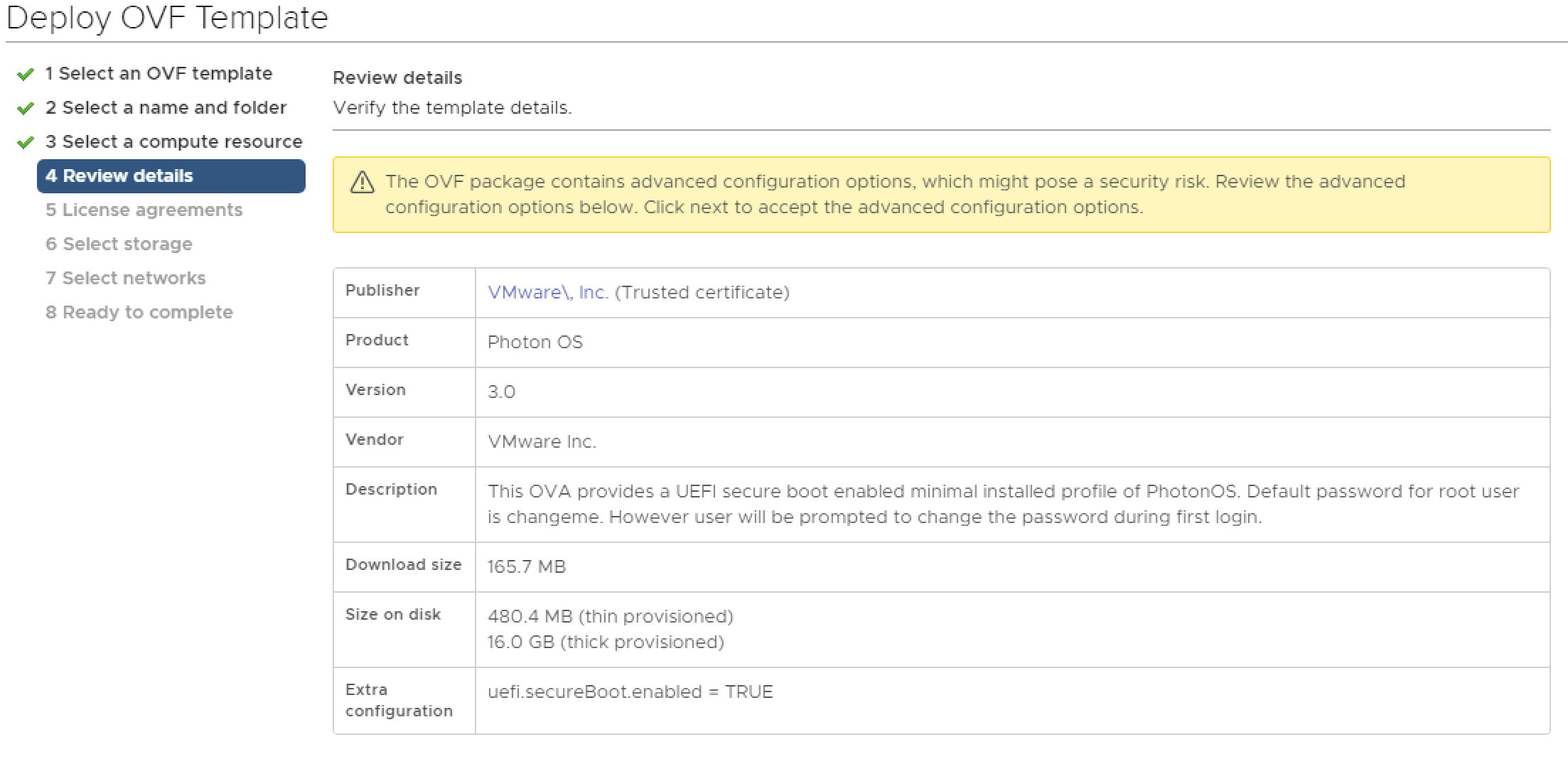This screenshot has height=759, width=1568.
Task: Click step 7 Select networks
Action: [x=125, y=279]
